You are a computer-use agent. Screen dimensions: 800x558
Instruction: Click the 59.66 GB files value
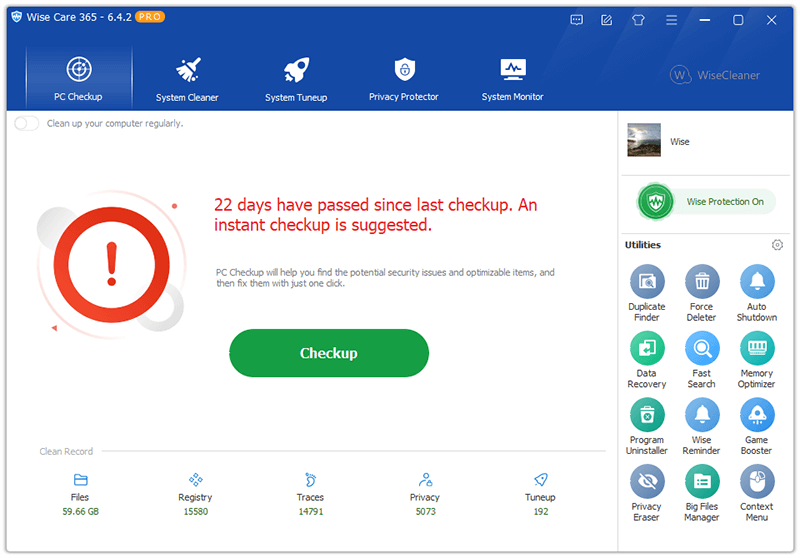point(81,511)
